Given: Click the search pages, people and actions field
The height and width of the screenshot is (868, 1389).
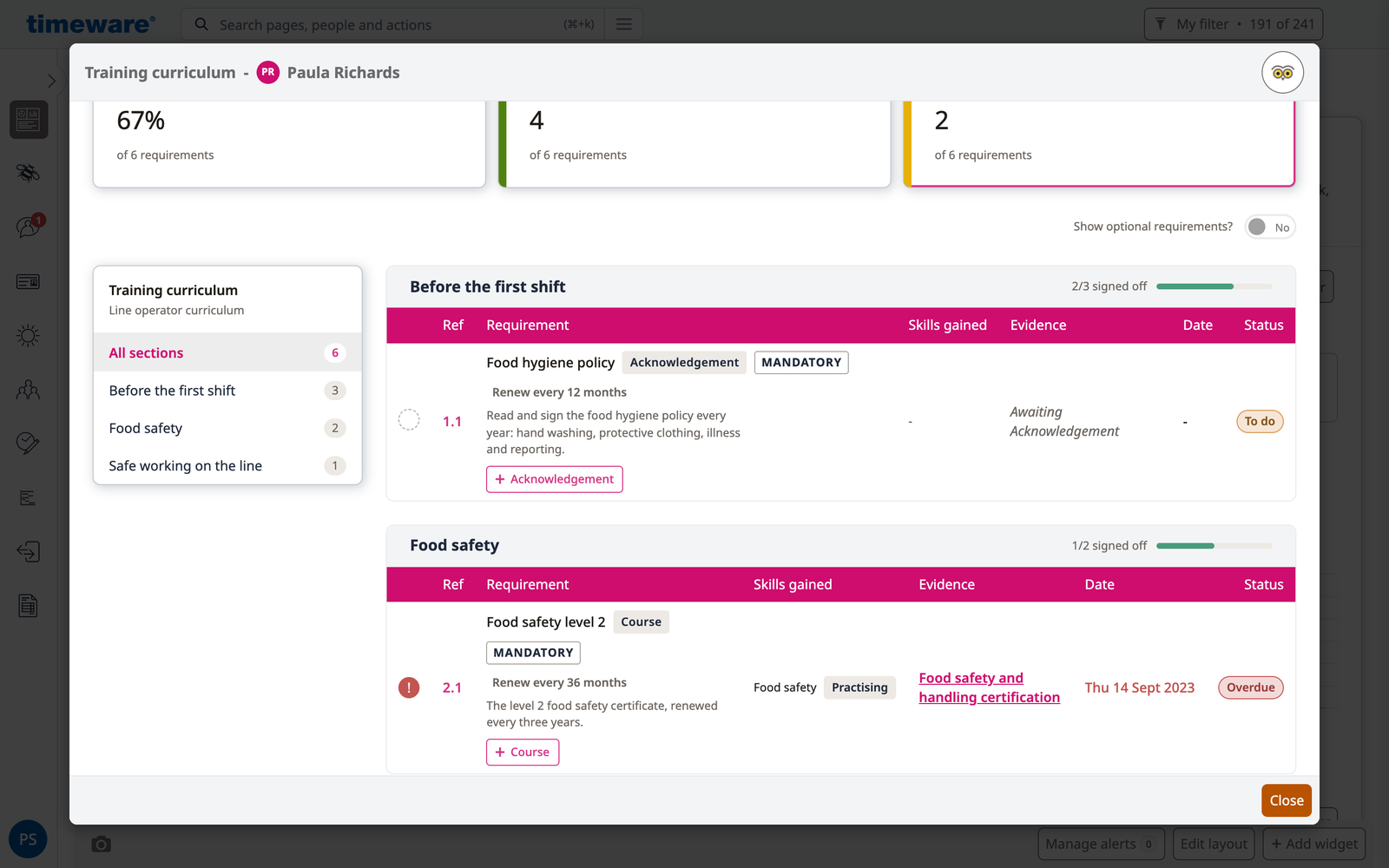Looking at the screenshot, I should 392,24.
